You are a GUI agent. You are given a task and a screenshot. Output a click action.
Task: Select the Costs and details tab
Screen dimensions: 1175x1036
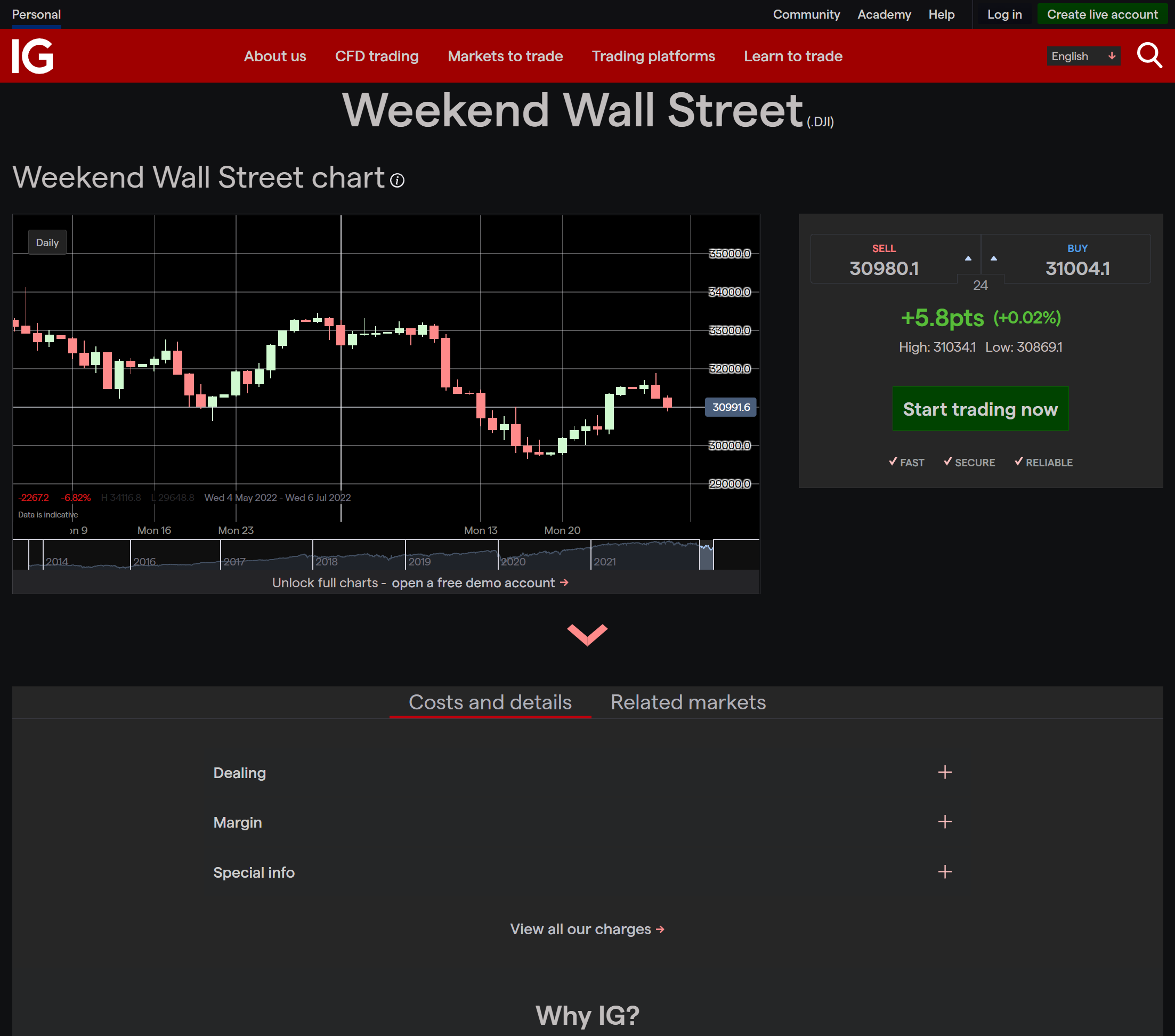[x=490, y=702]
